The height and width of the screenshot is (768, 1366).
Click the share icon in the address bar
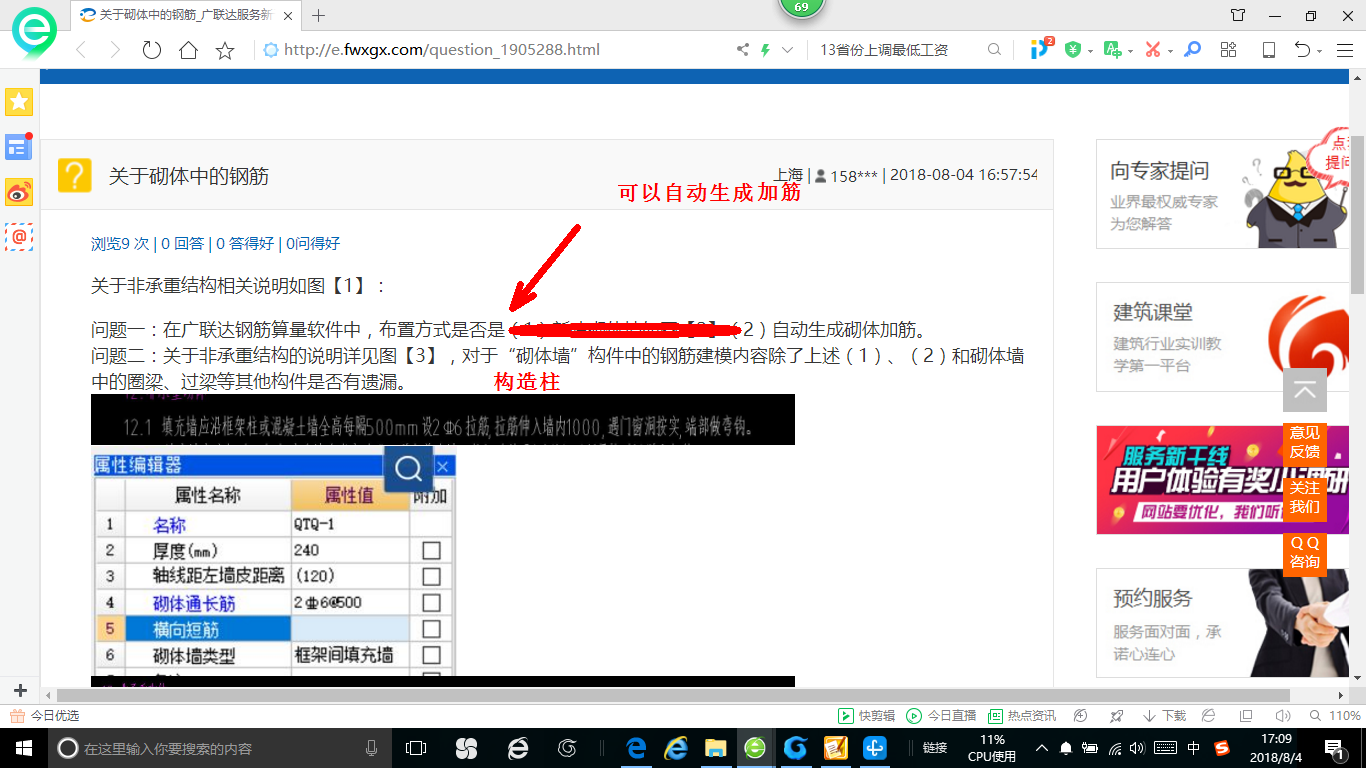(x=743, y=50)
